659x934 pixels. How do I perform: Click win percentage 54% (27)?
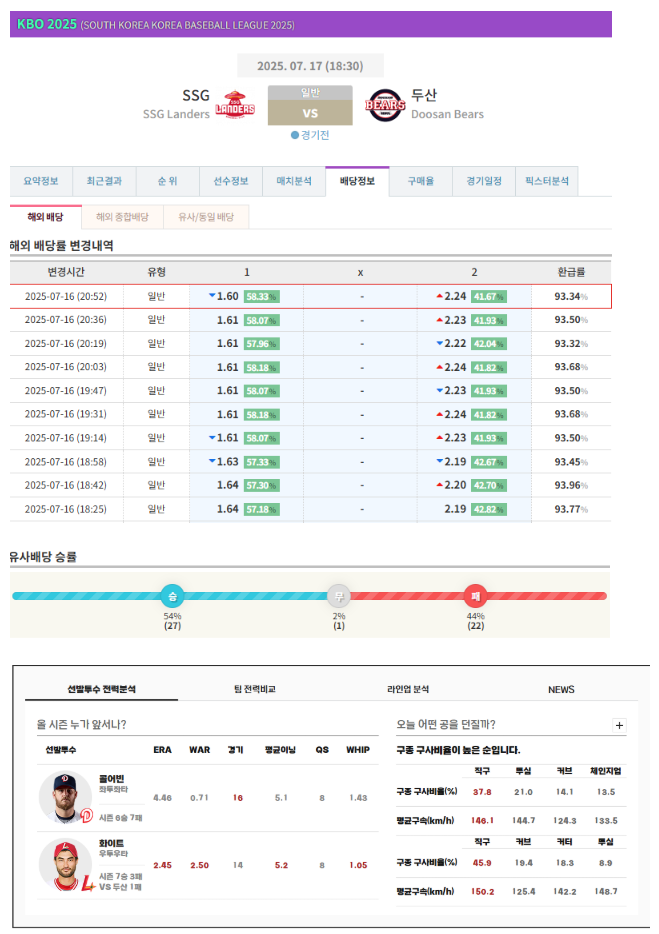(x=172, y=621)
